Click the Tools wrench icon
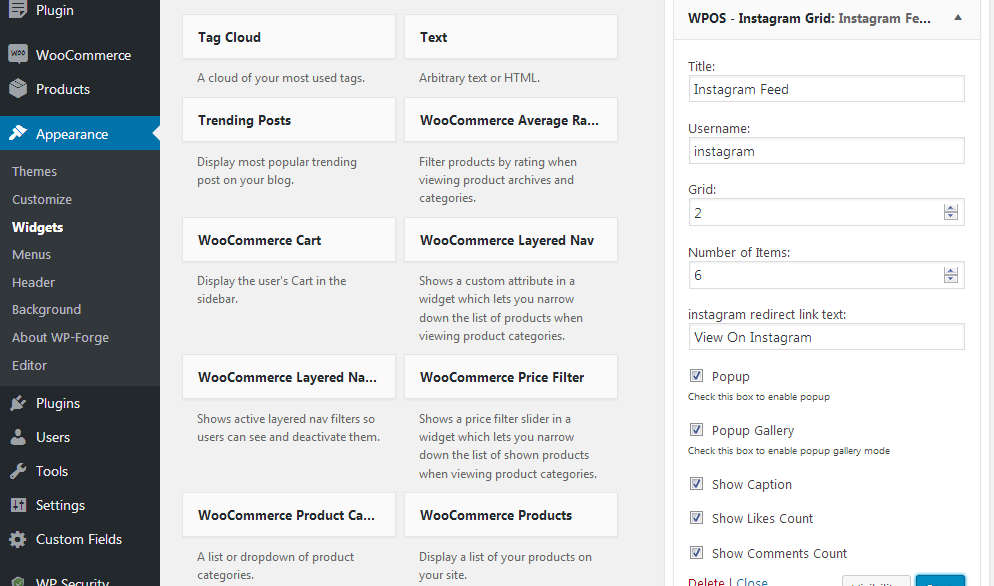The width and height of the screenshot is (994, 586). pyautogui.click(x=18, y=471)
